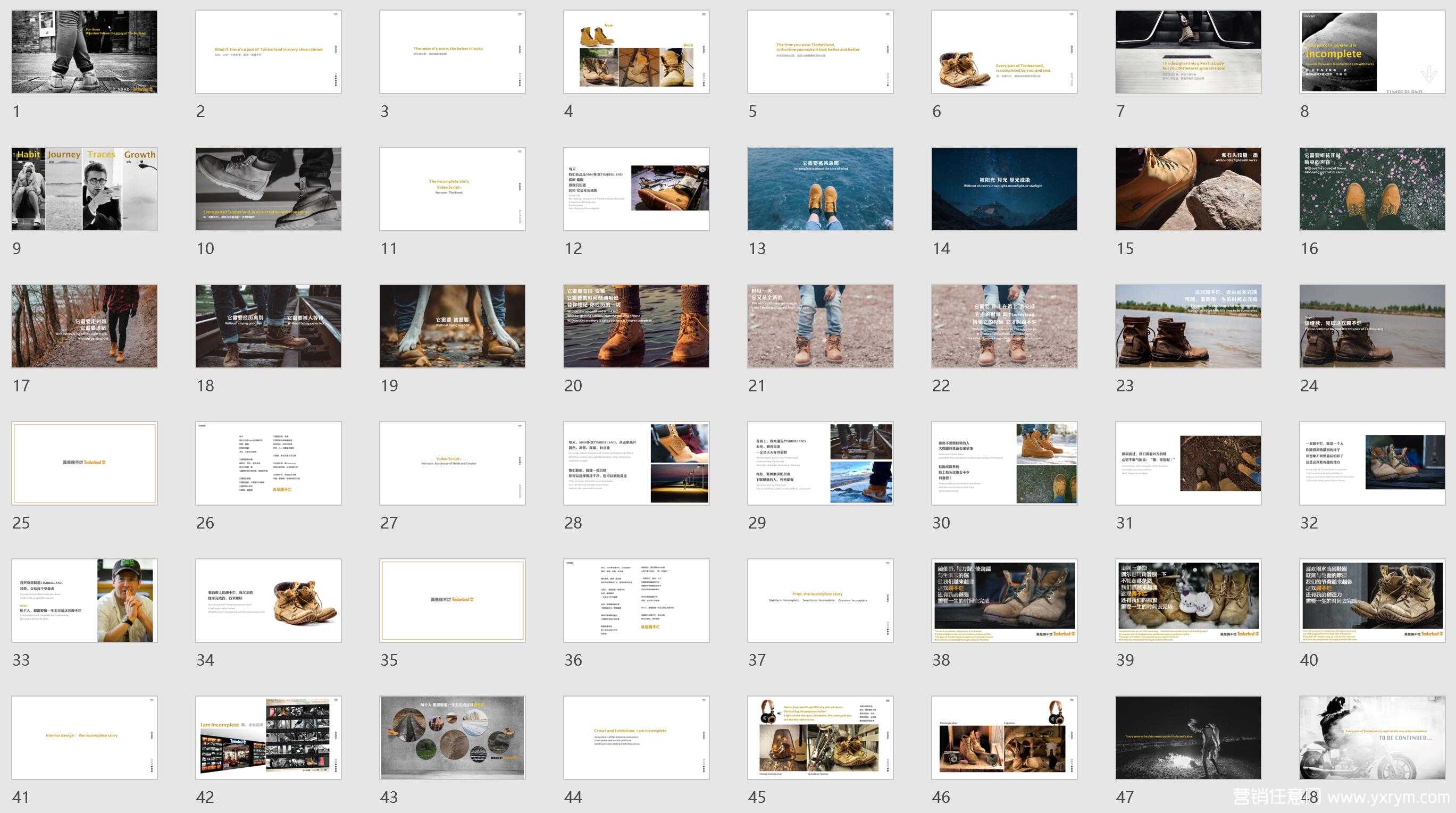Select slide 34 old boots right side thumbnail
Viewport: 1456px width, 813px height.
click(x=269, y=600)
